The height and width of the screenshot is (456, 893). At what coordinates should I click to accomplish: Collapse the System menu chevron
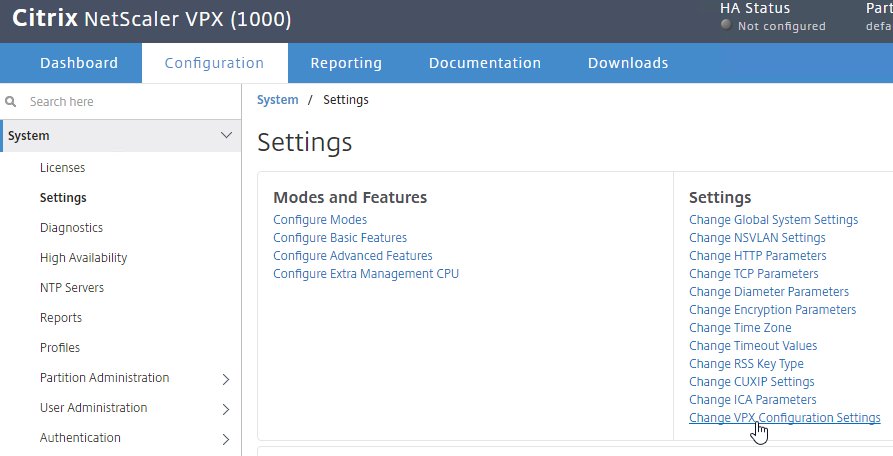pyautogui.click(x=226, y=135)
